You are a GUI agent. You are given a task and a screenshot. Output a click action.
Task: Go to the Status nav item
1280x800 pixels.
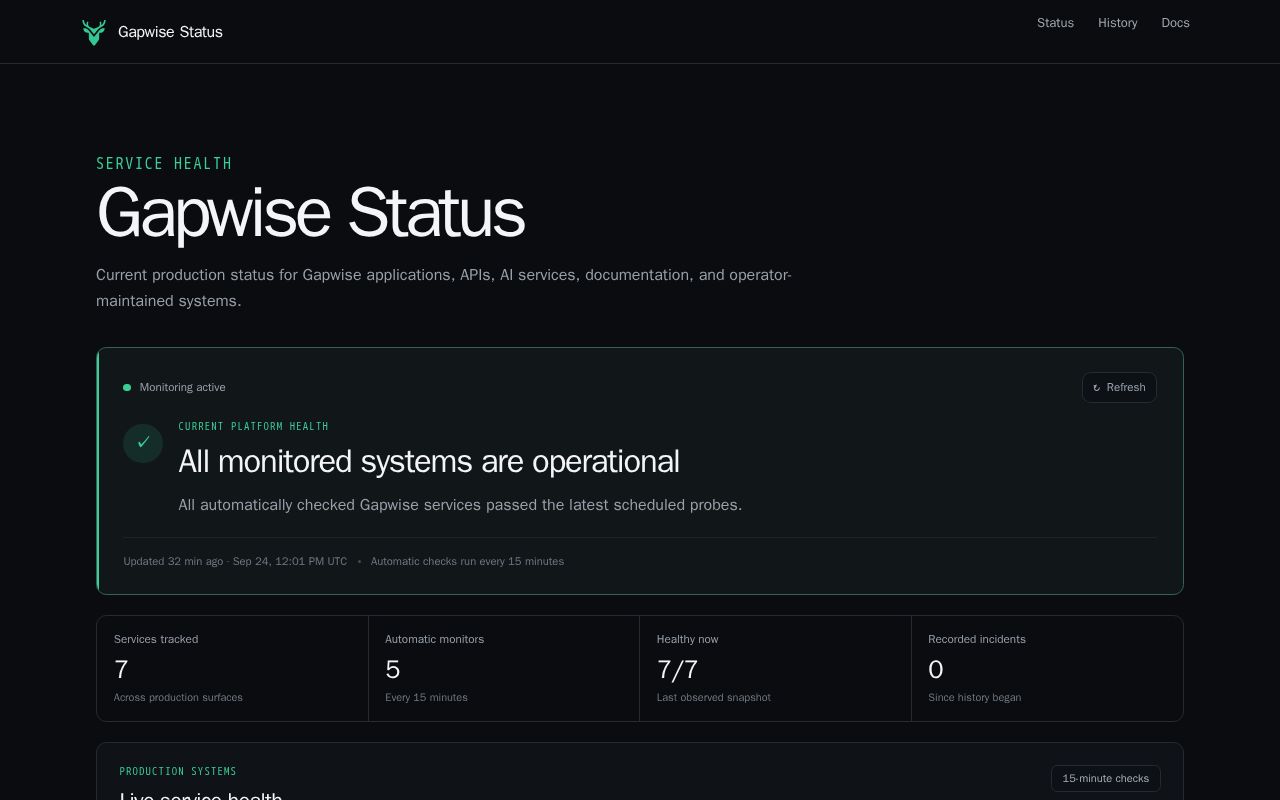(x=1055, y=23)
